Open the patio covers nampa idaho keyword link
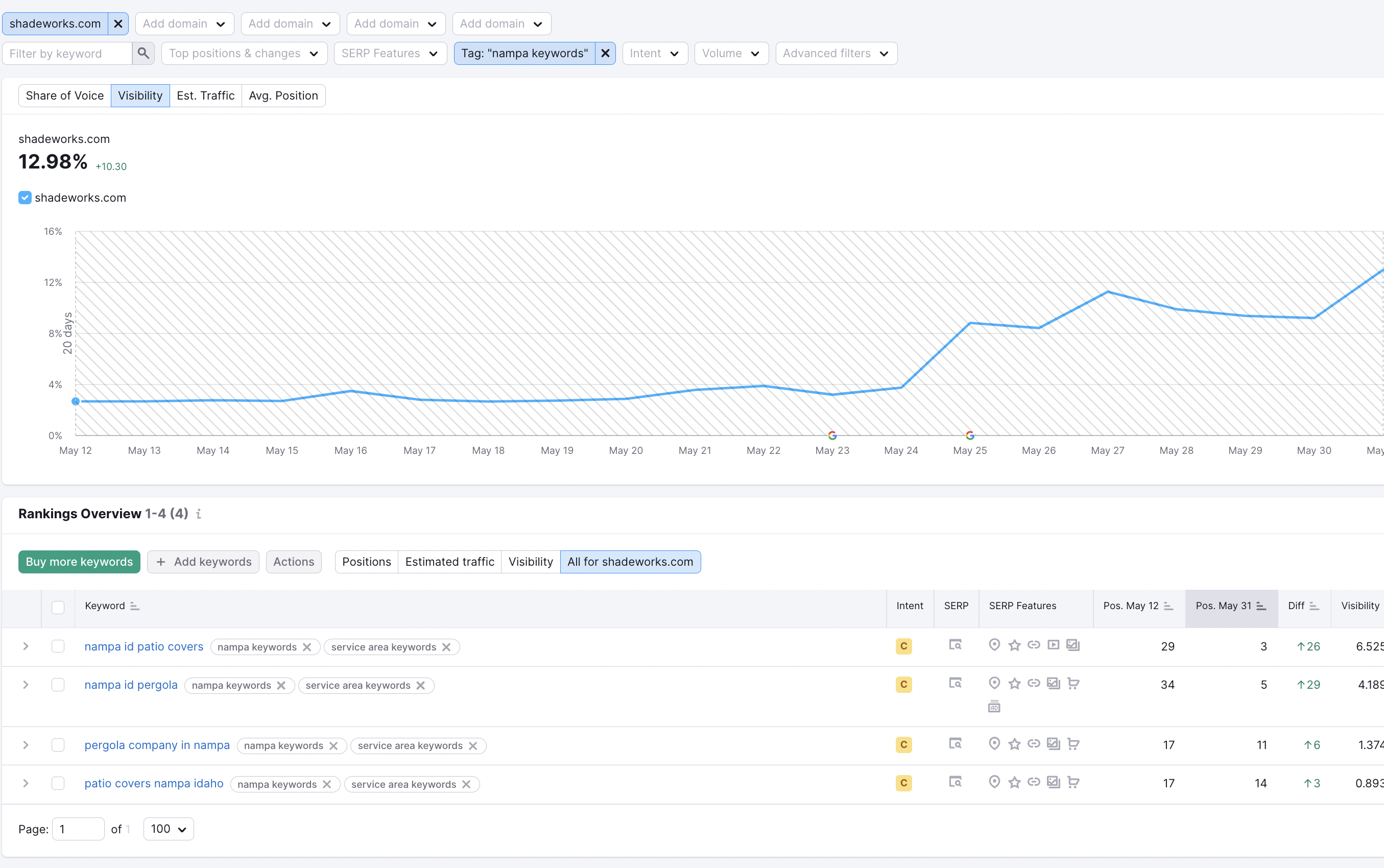This screenshot has height=868, width=1384. click(x=154, y=784)
